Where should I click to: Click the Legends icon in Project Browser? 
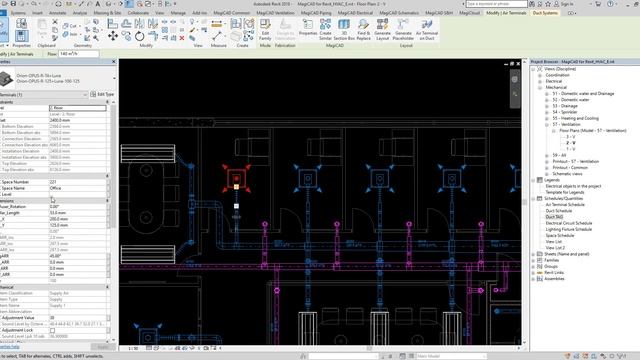[x=540, y=180]
